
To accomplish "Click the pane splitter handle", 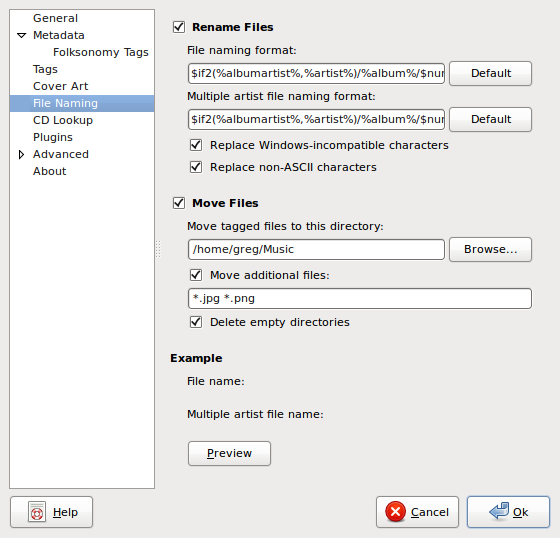I will pos(158,249).
